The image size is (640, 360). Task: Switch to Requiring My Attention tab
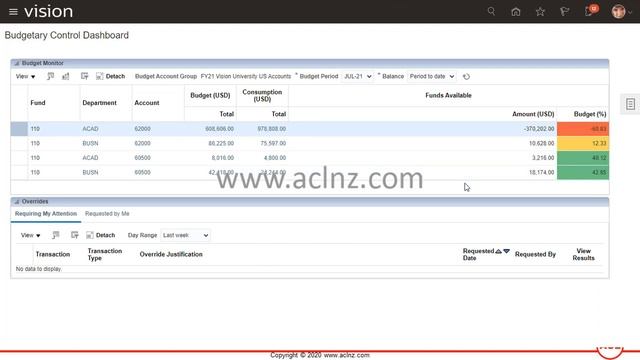click(46, 213)
